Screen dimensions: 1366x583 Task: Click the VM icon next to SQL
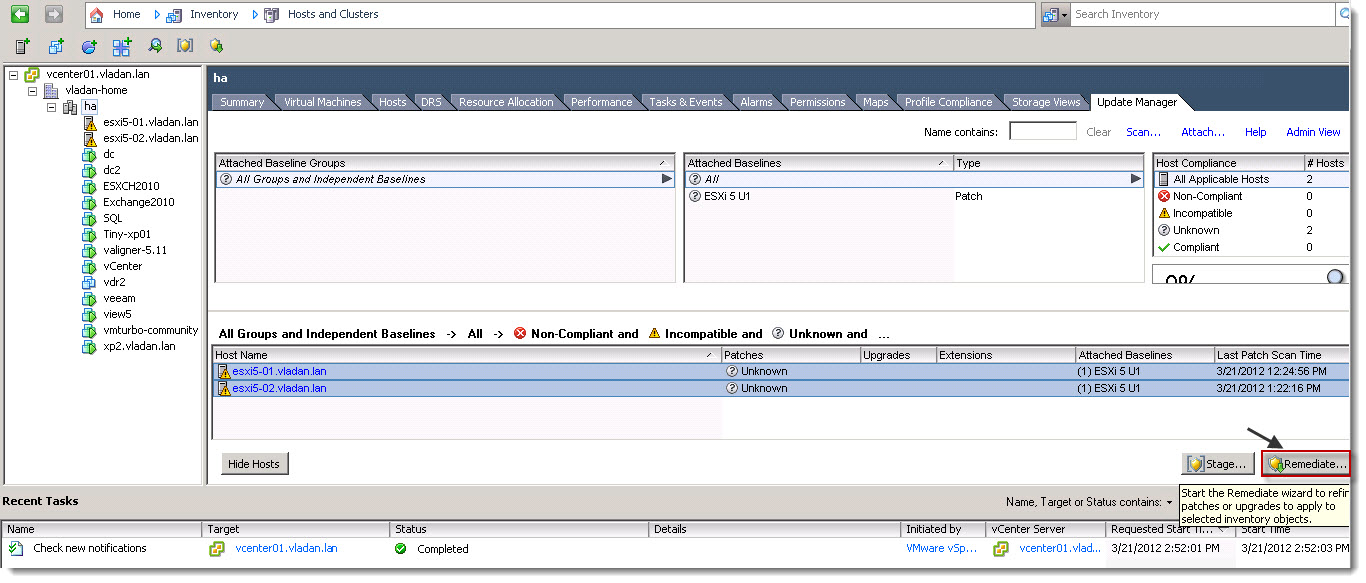pyautogui.click(x=90, y=219)
